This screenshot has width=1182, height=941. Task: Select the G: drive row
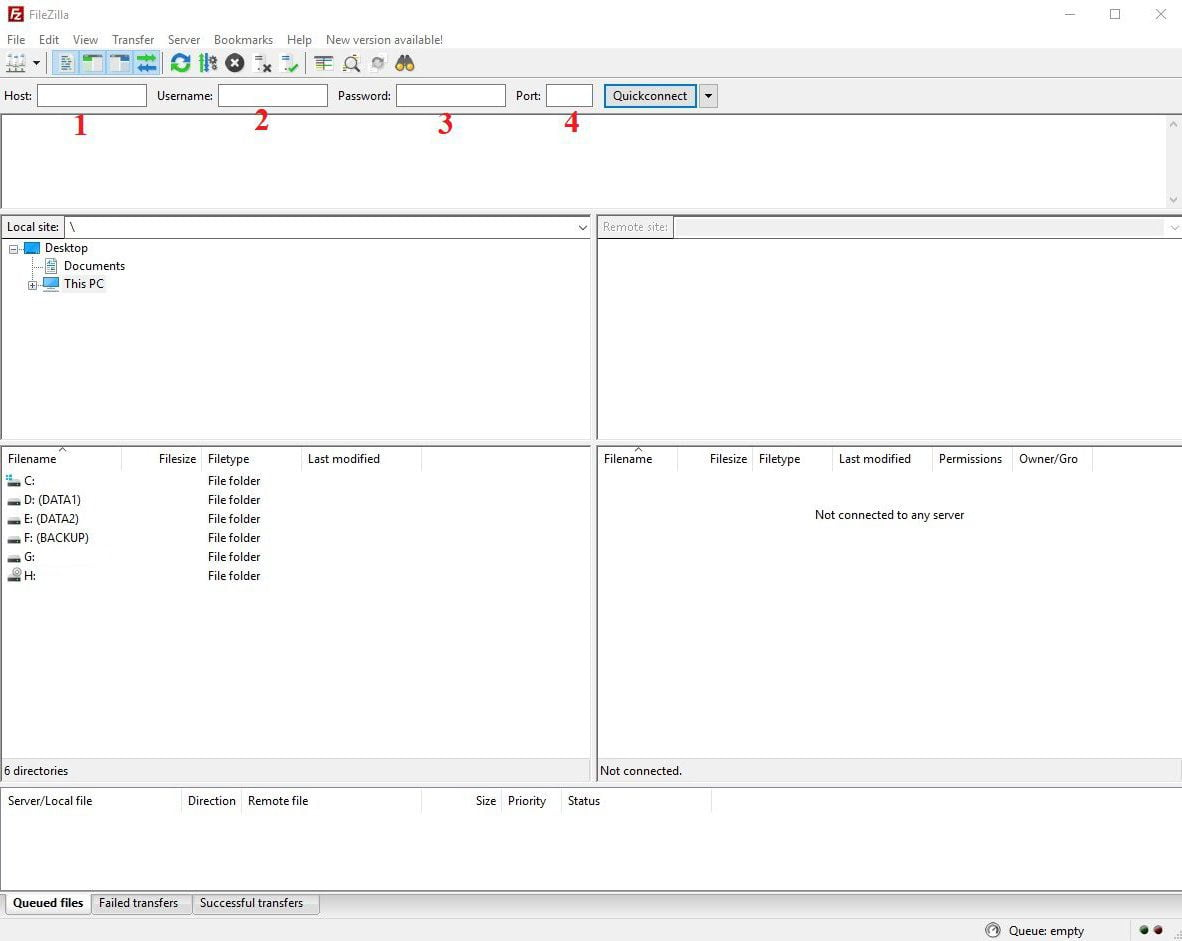(296, 556)
